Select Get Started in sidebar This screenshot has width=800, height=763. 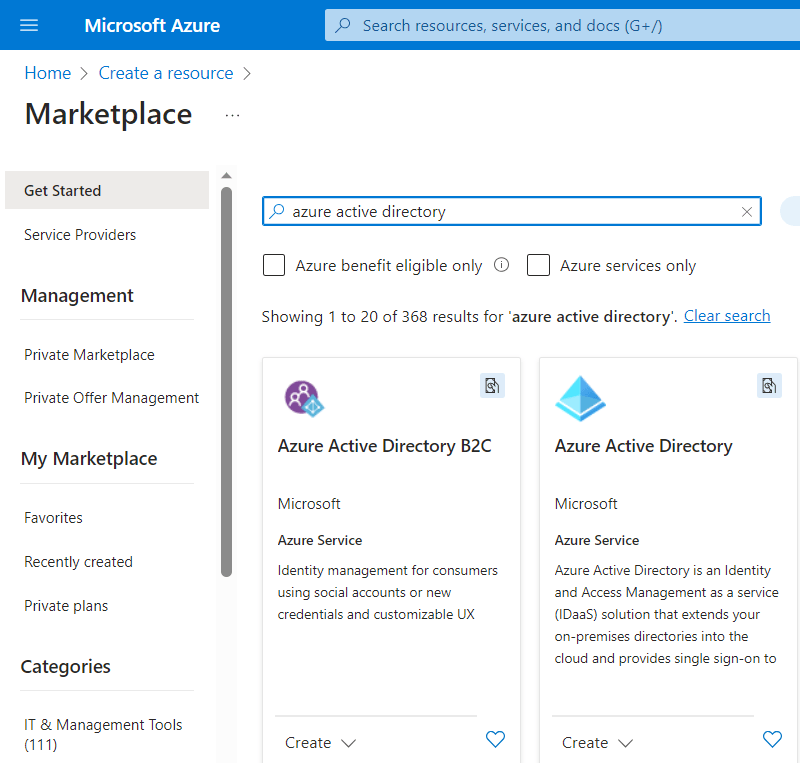(x=107, y=190)
